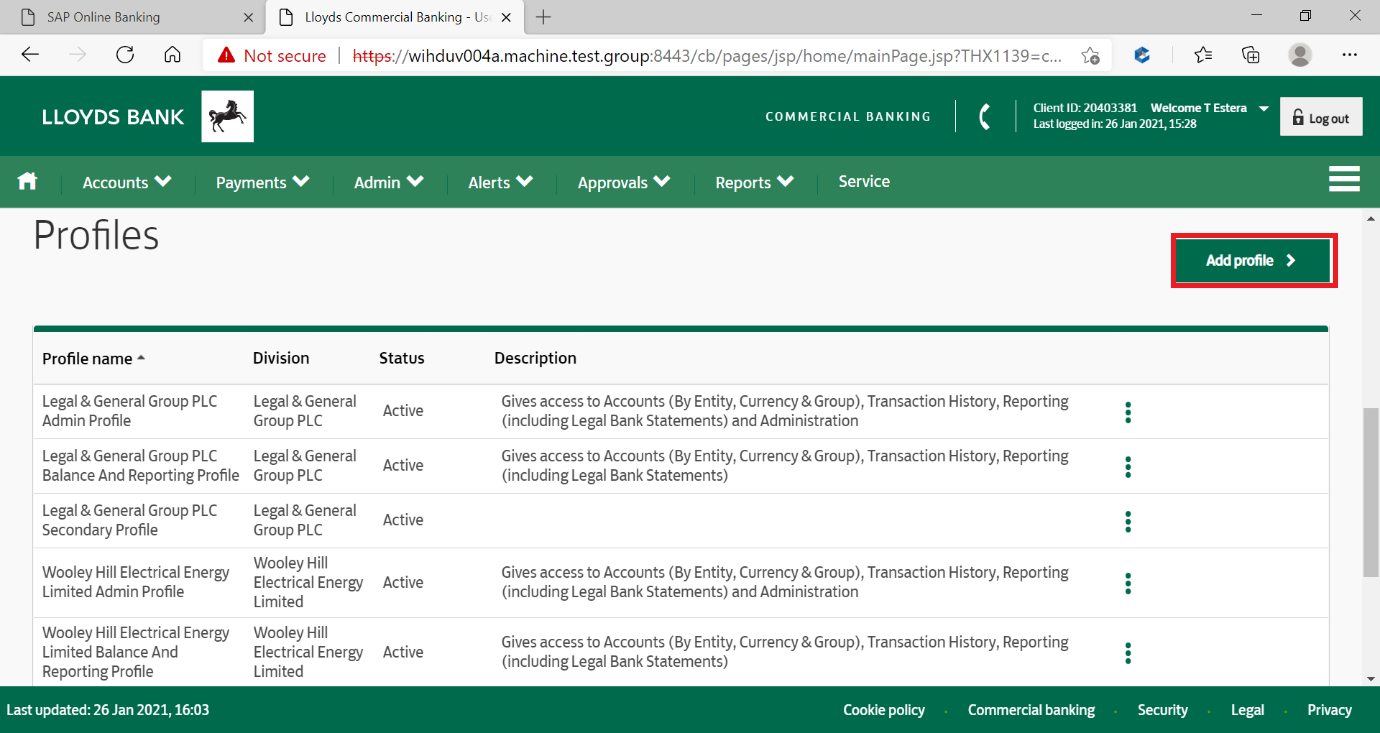Click the Client ID 20403381 text
Viewport: 1380px width, 733px height.
point(1085,108)
